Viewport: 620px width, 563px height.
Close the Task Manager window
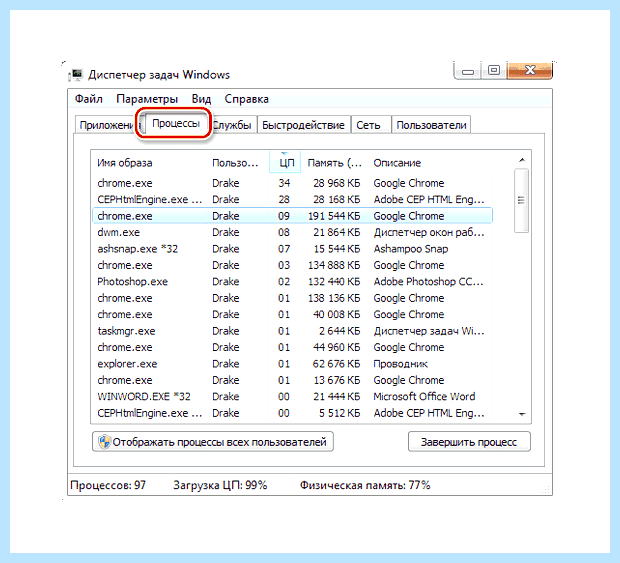[x=530, y=70]
